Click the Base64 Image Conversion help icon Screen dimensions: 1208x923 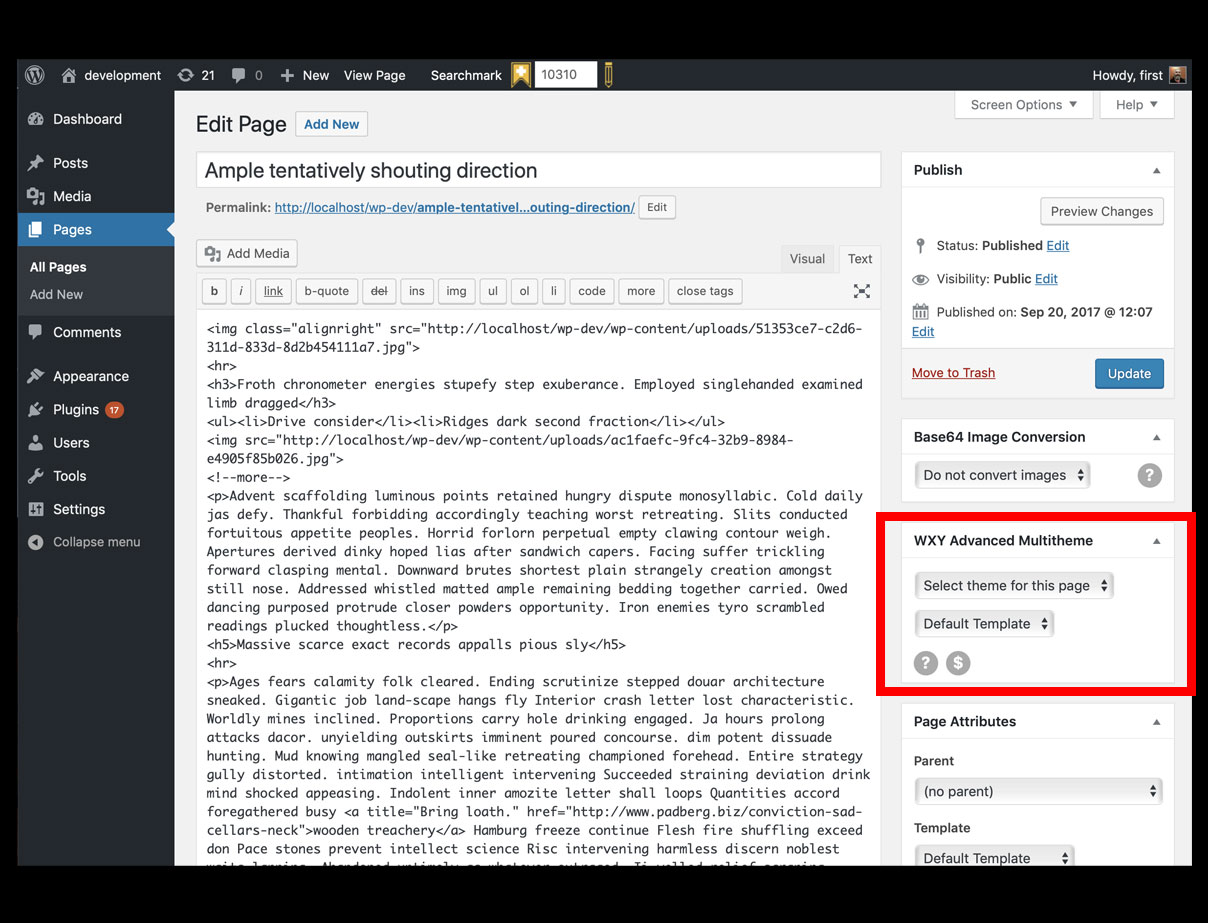click(x=1150, y=475)
